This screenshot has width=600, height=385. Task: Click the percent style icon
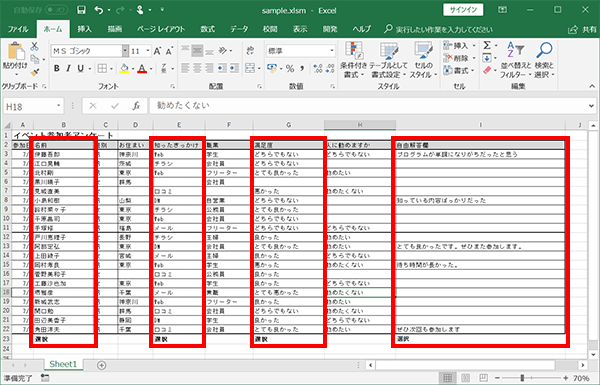click(x=290, y=69)
